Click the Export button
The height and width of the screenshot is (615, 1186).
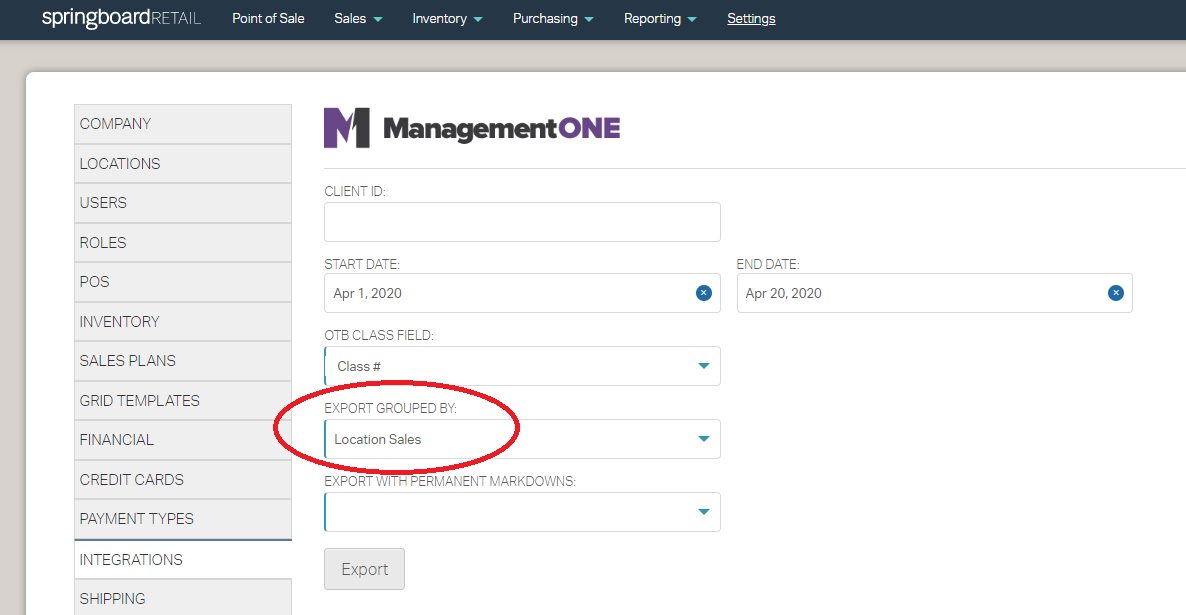pos(365,569)
